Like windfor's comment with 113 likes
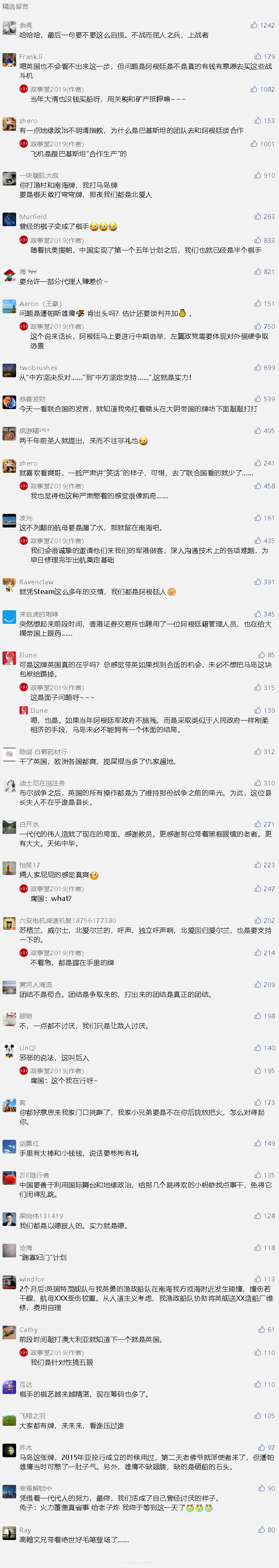 265,1279
